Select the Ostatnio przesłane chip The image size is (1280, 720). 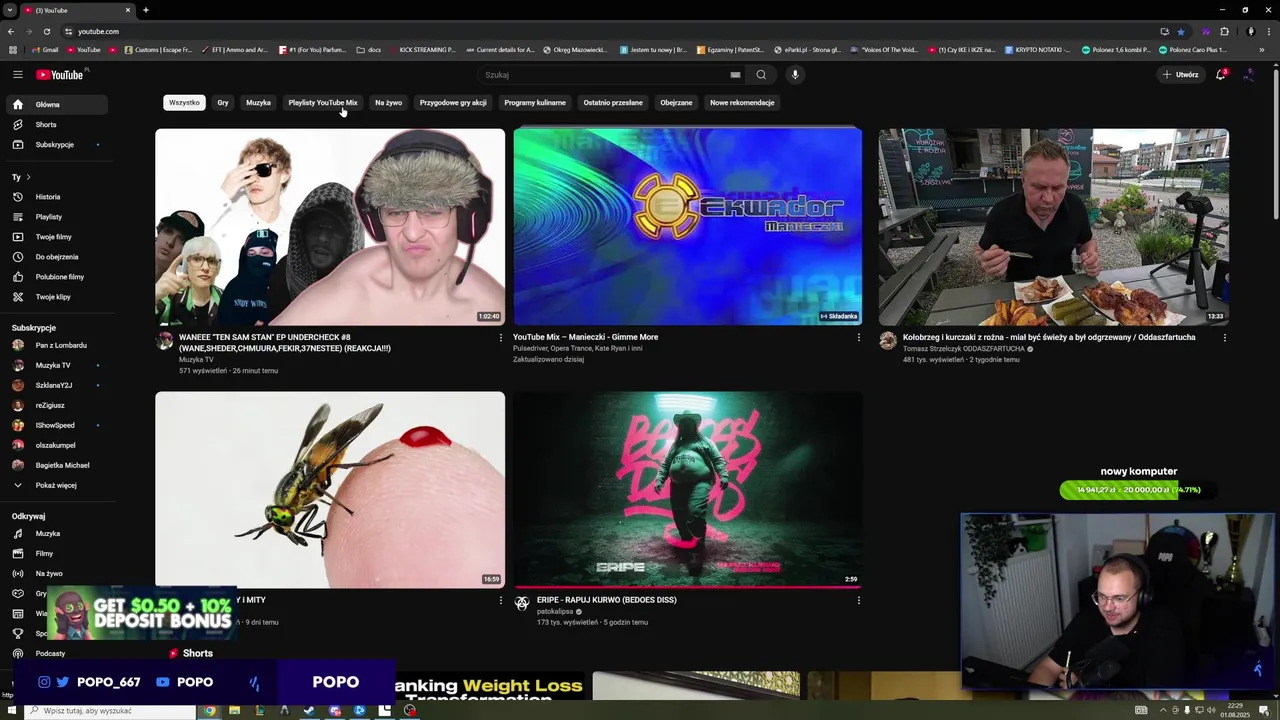coord(613,102)
